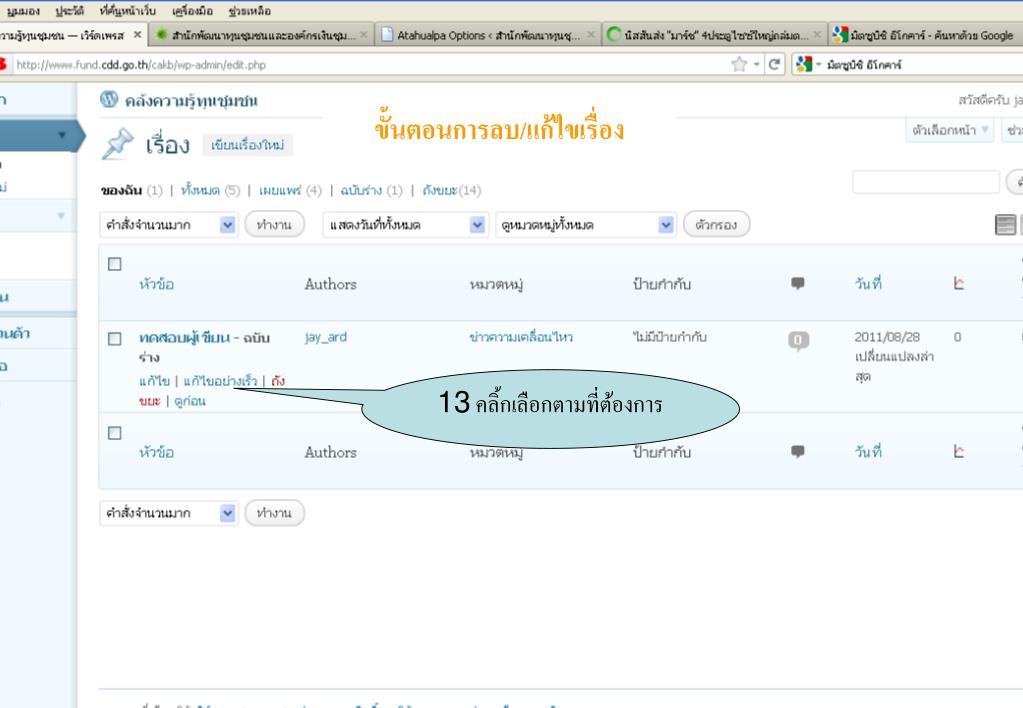Open bottom bulk actions คำสั่งจำนวนมาก dropdown

169,513
